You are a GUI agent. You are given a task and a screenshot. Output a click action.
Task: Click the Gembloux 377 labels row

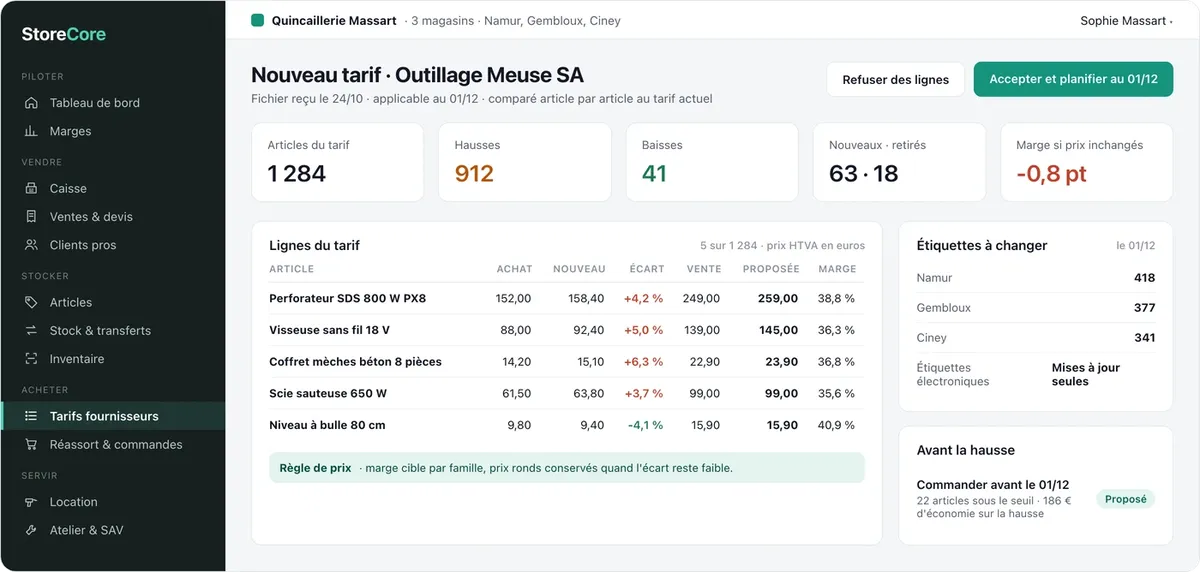point(1035,308)
